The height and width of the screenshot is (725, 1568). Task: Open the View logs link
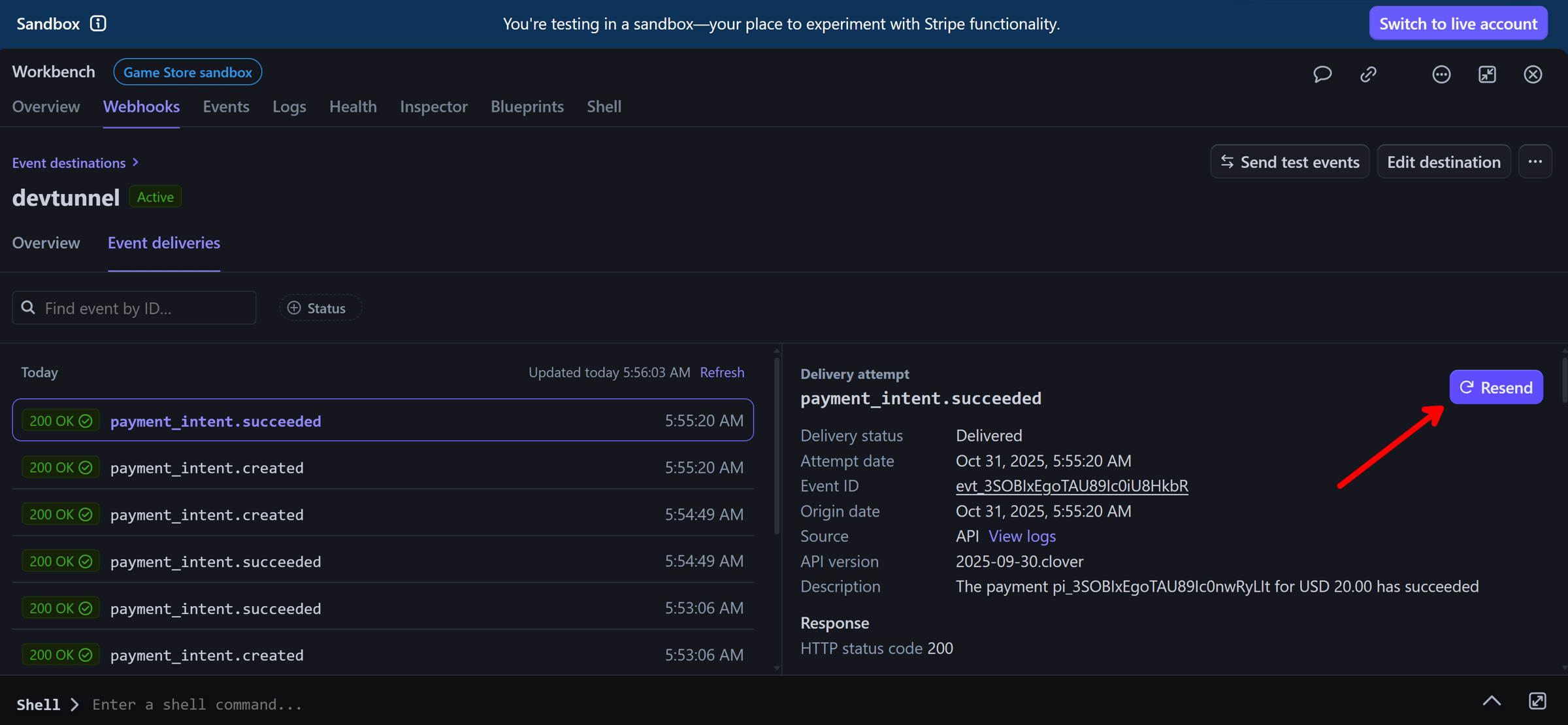pyautogui.click(x=1022, y=536)
